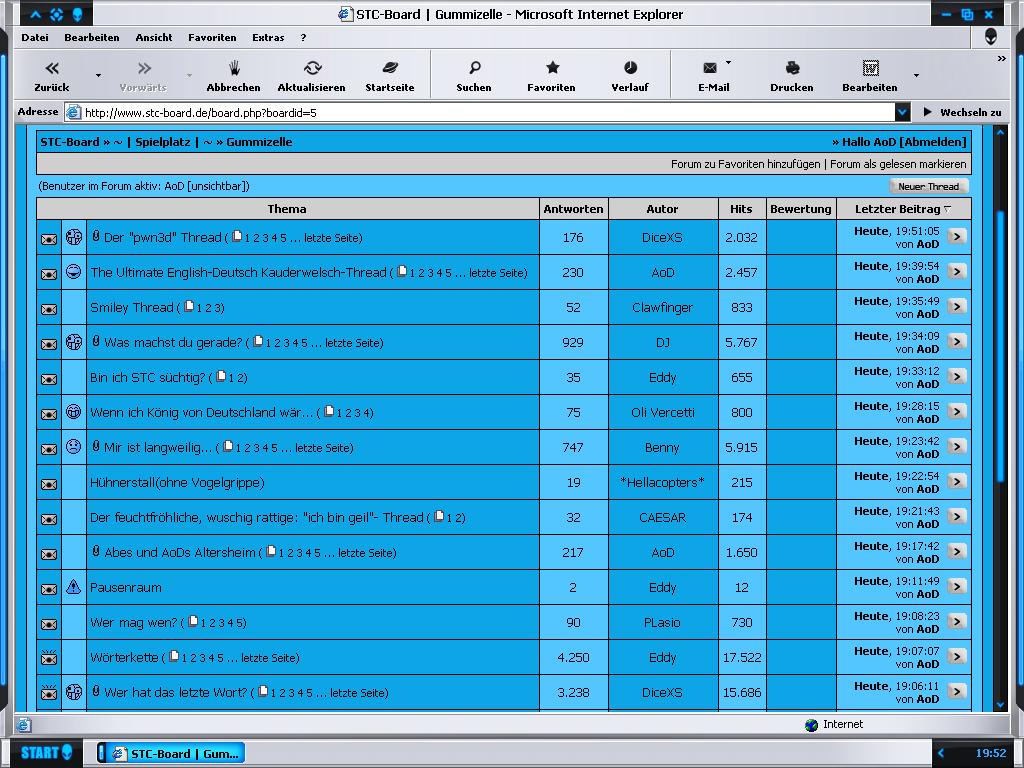The height and width of the screenshot is (768, 1024).
Task: Open the Extras menu
Action: tap(268, 38)
